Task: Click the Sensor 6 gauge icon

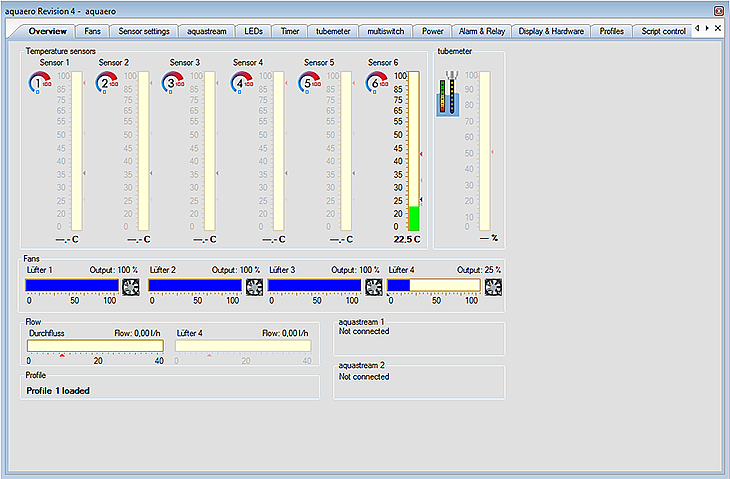Action: pos(379,83)
